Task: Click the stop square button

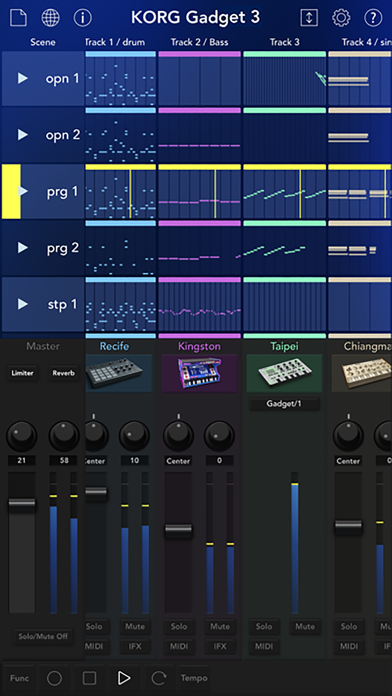Action: click(x=89, y=678)
